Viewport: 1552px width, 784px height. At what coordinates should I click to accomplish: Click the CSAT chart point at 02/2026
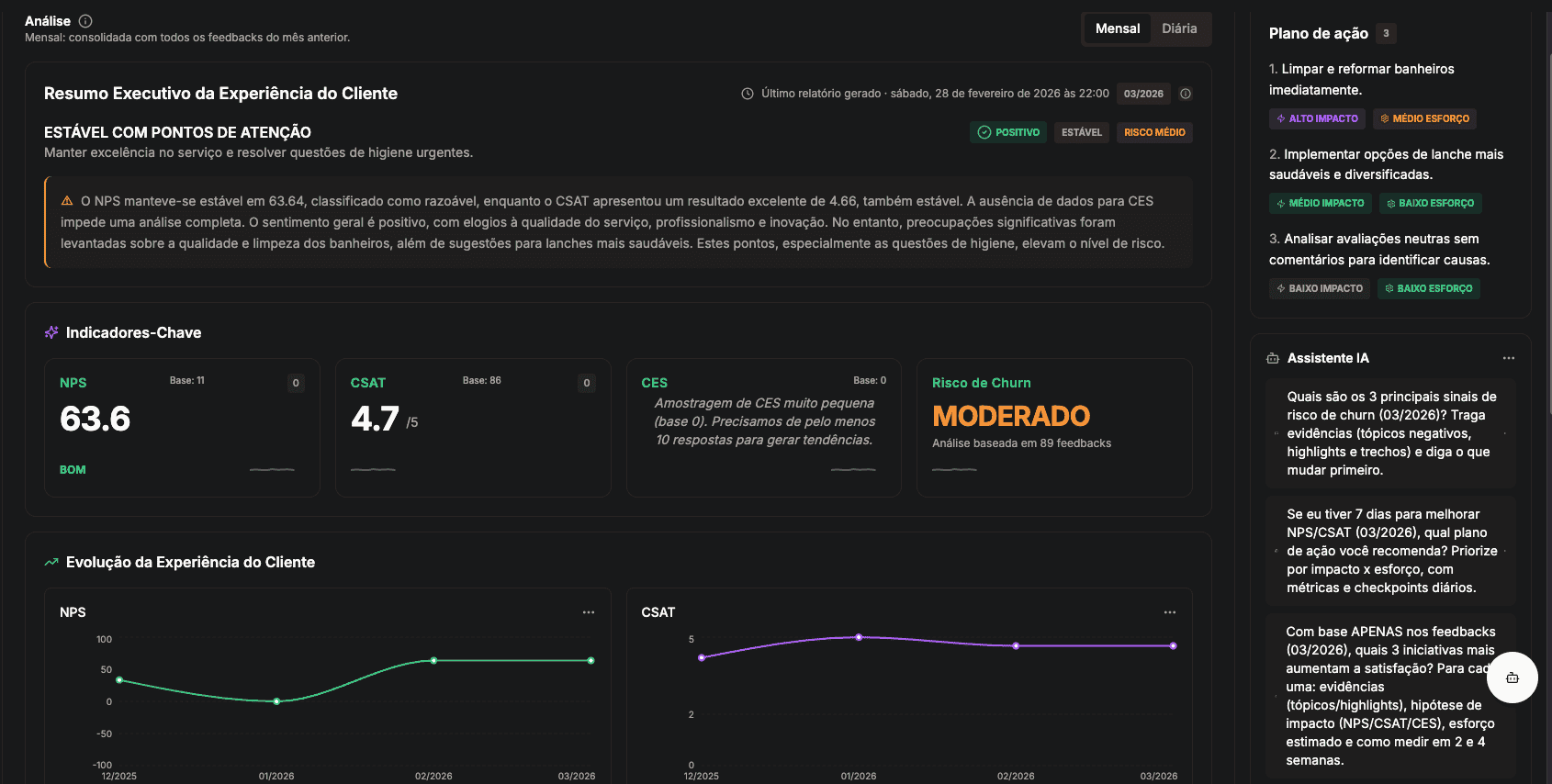click(1016, 646)
